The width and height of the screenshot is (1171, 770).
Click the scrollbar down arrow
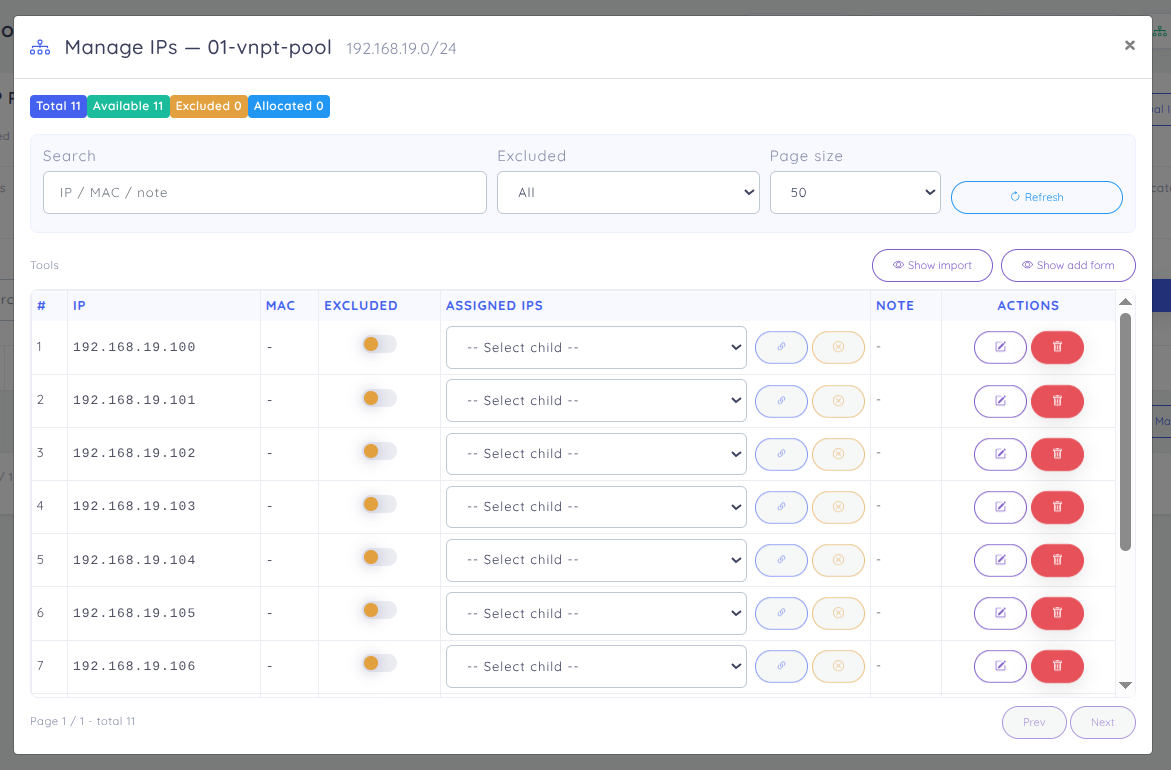point(1125,685)
